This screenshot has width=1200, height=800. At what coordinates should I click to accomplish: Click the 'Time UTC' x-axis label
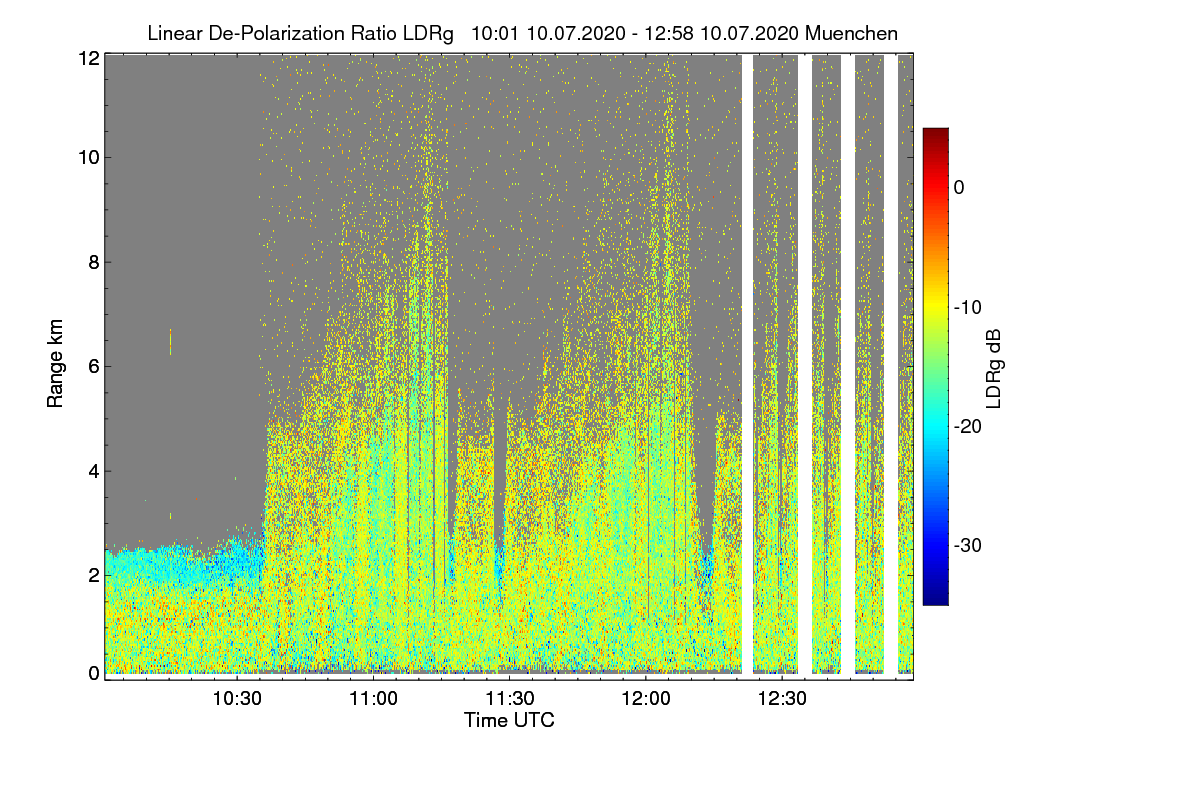point(509,720)
